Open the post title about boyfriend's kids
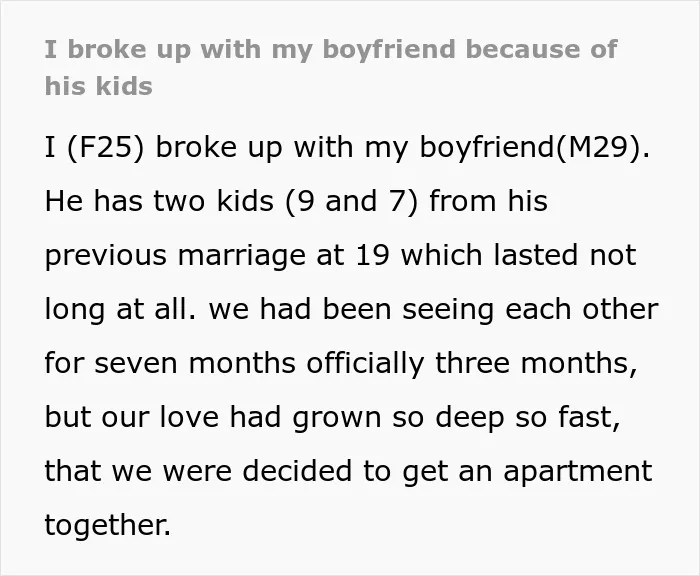This screenshot has width=700, height=576. (x=331, y=67)
